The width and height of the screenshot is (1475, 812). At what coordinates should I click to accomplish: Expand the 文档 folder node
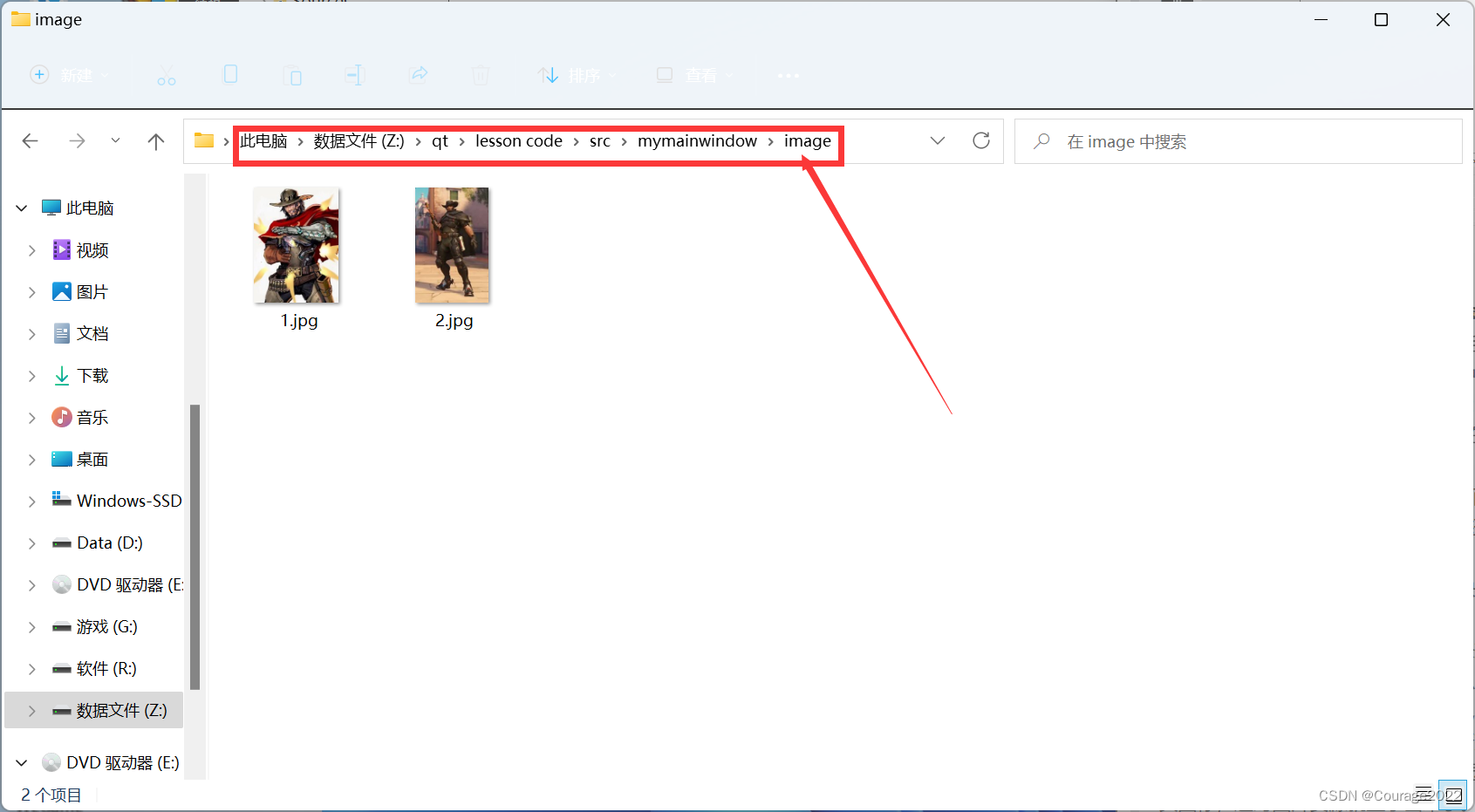(x=32, y=334)
